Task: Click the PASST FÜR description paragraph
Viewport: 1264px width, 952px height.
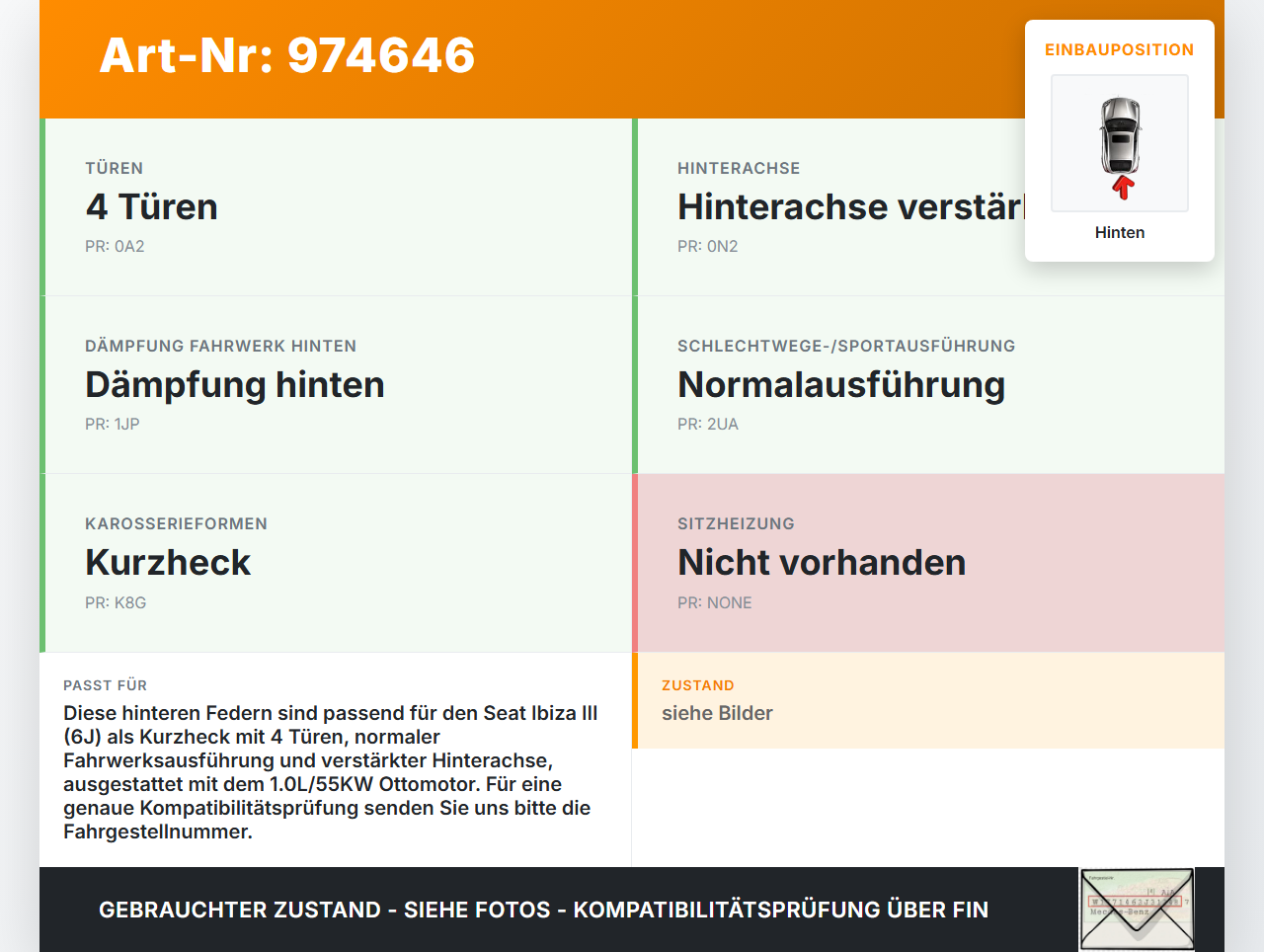Action: coord(331,772)
